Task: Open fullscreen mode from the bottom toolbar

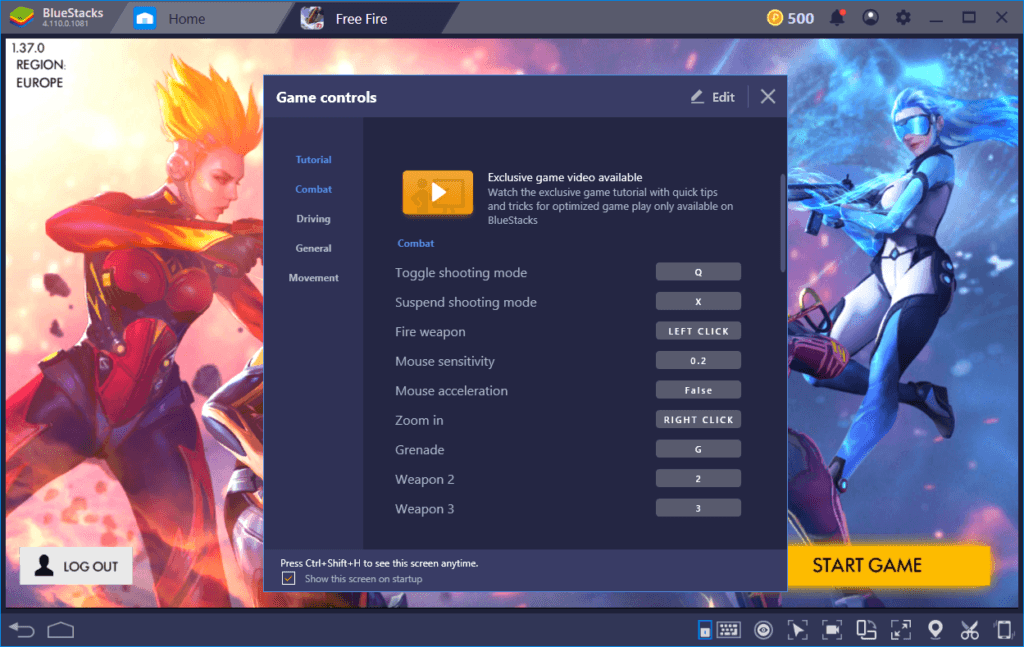Action: pyautogui.click(x=900, y=630)
